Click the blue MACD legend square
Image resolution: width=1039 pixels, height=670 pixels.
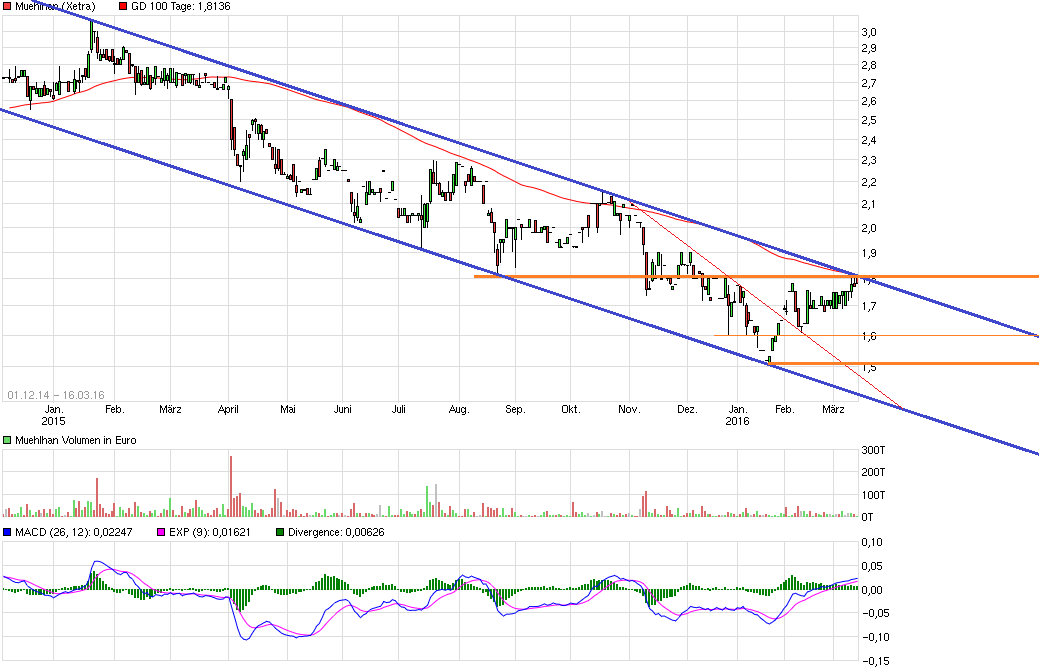[7, 533]
